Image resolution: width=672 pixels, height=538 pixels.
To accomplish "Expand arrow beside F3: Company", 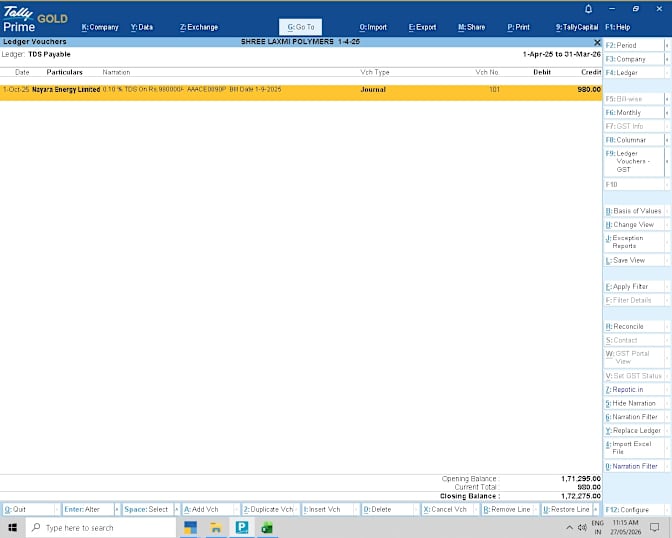I will point(667,59).
